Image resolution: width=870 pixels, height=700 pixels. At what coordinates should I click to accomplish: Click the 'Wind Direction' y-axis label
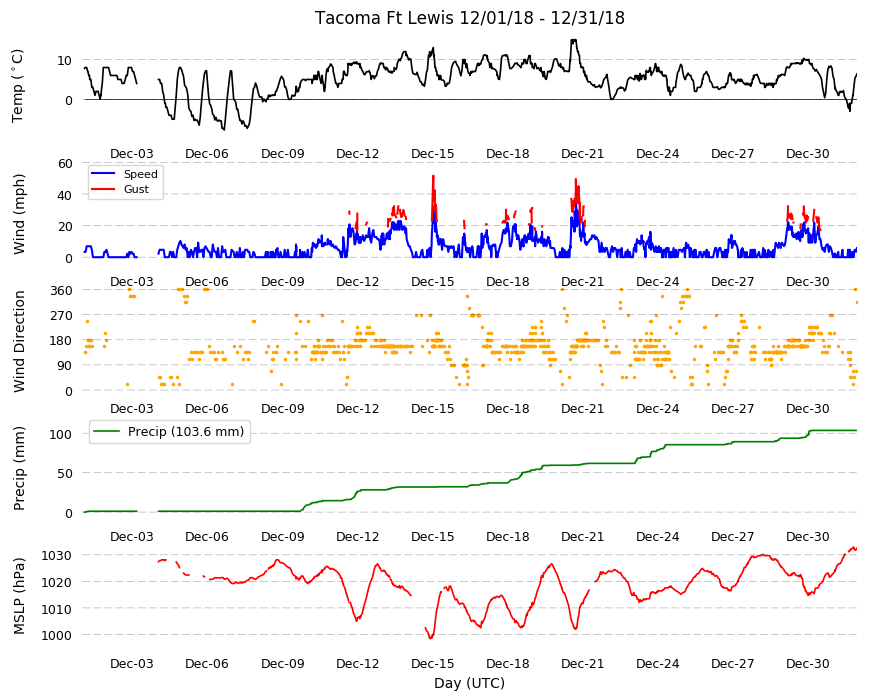tap(19, 341)
